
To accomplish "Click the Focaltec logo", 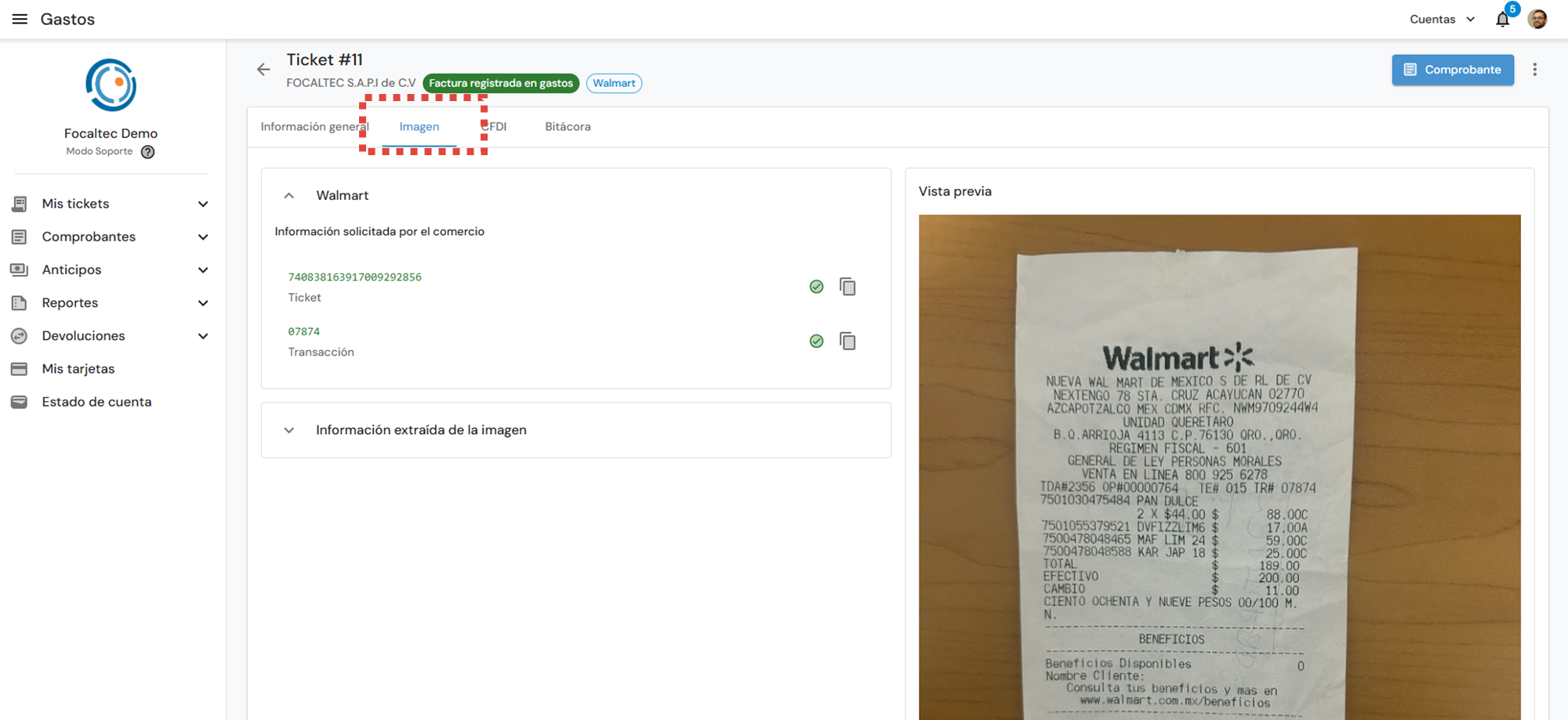I will point(111,85).
